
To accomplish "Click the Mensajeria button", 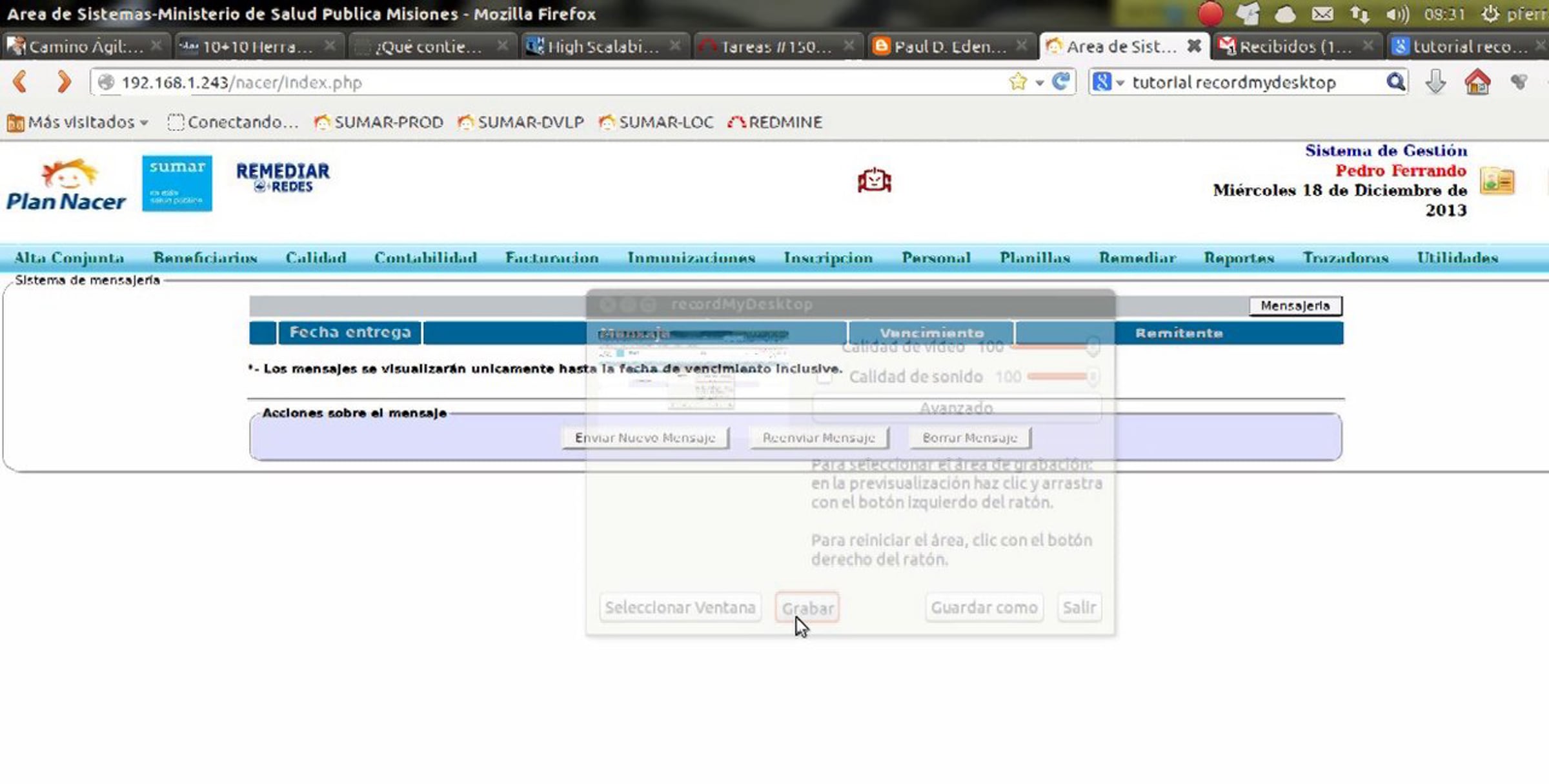I will tap(1295, 306).
